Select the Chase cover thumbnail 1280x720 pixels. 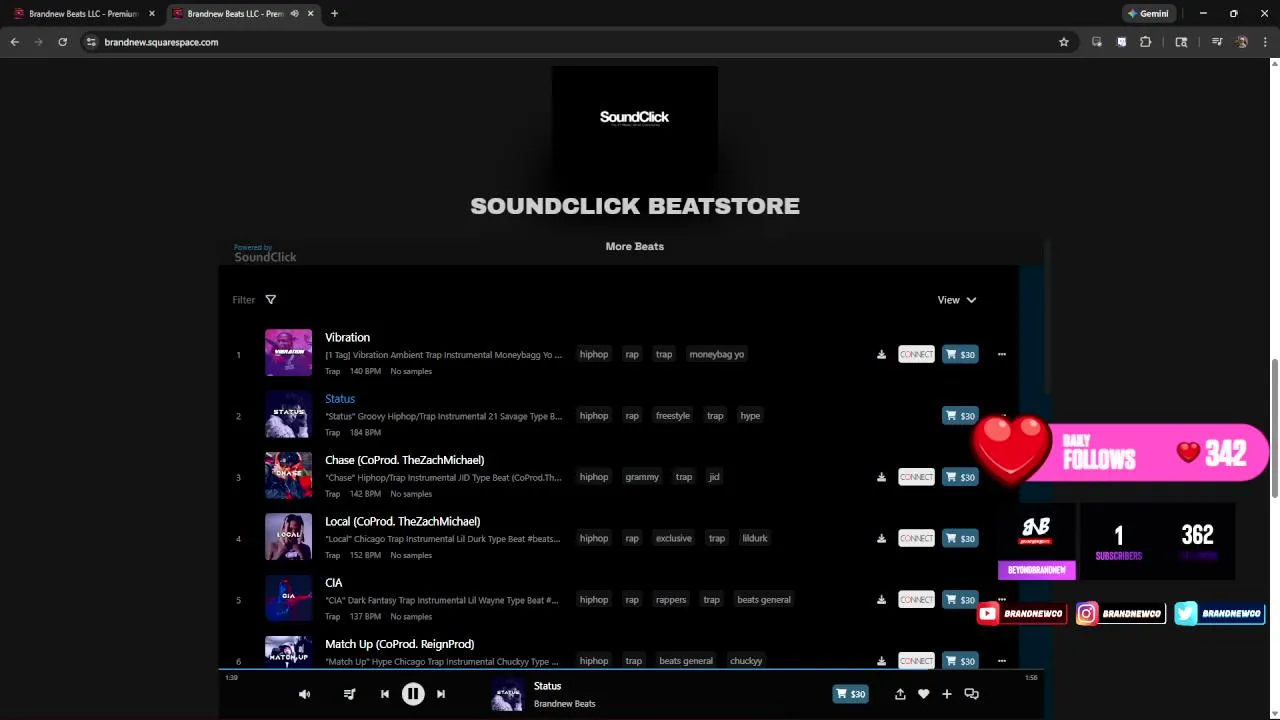(288, 476)
